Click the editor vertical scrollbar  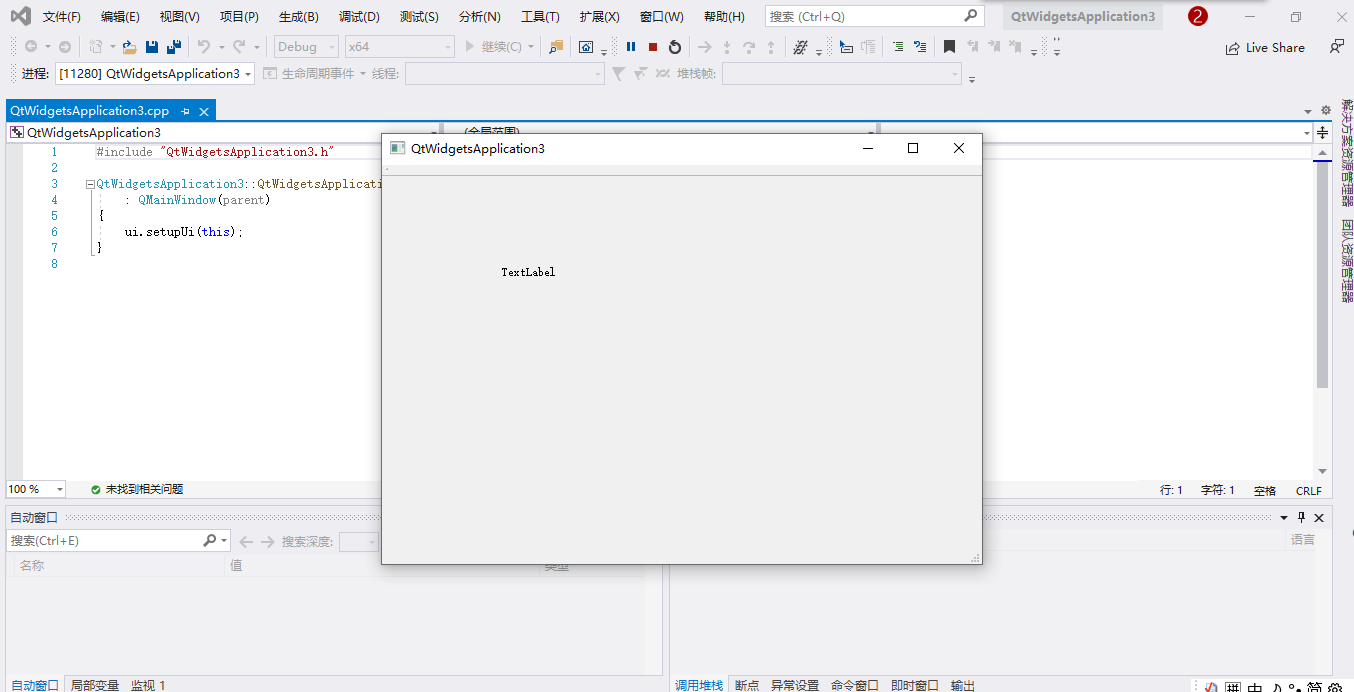coord(1322,275)
